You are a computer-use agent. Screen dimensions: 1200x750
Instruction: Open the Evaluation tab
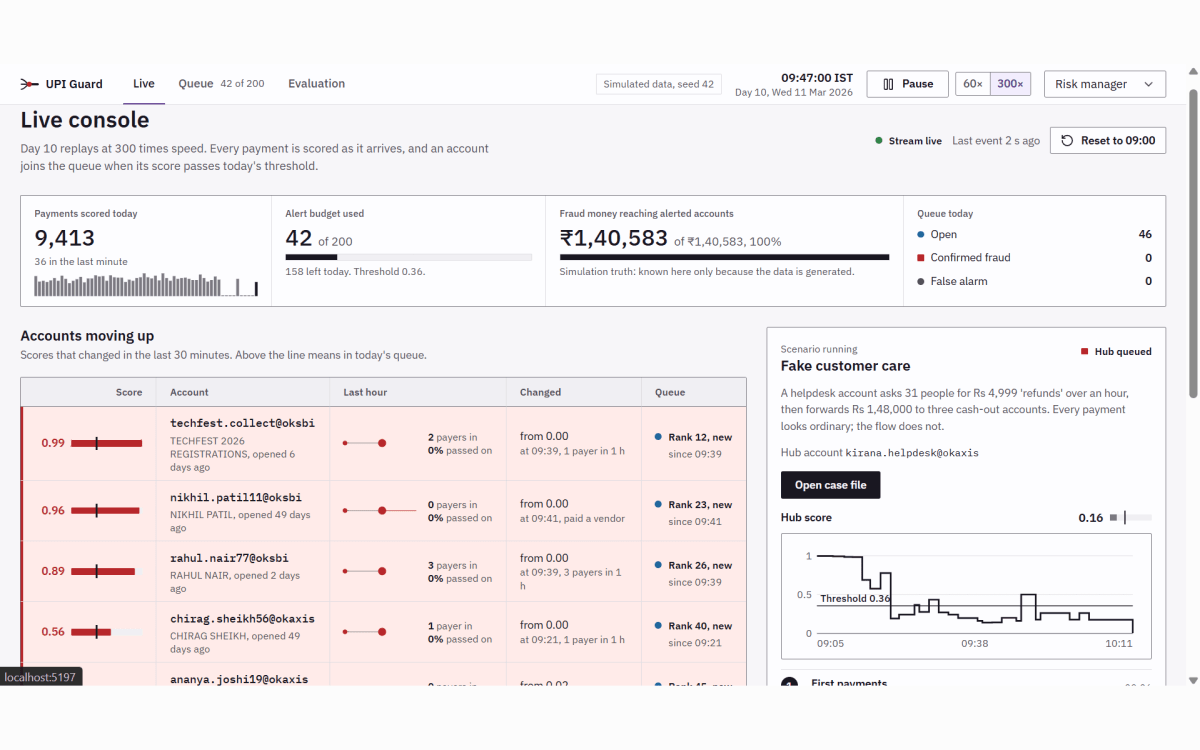point(316,84)
